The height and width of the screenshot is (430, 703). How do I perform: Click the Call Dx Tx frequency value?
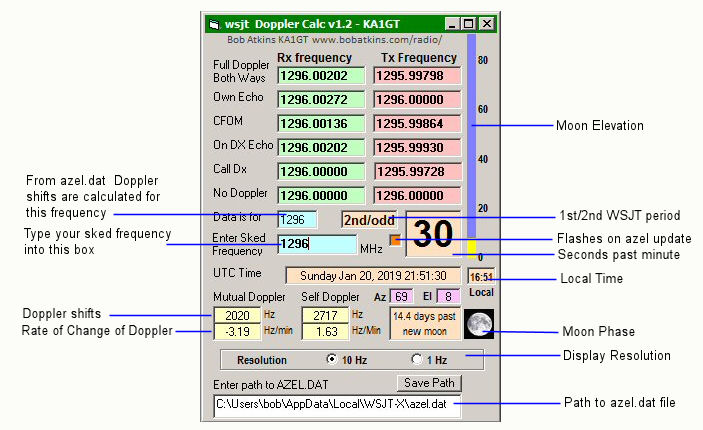tap(415, 171)
